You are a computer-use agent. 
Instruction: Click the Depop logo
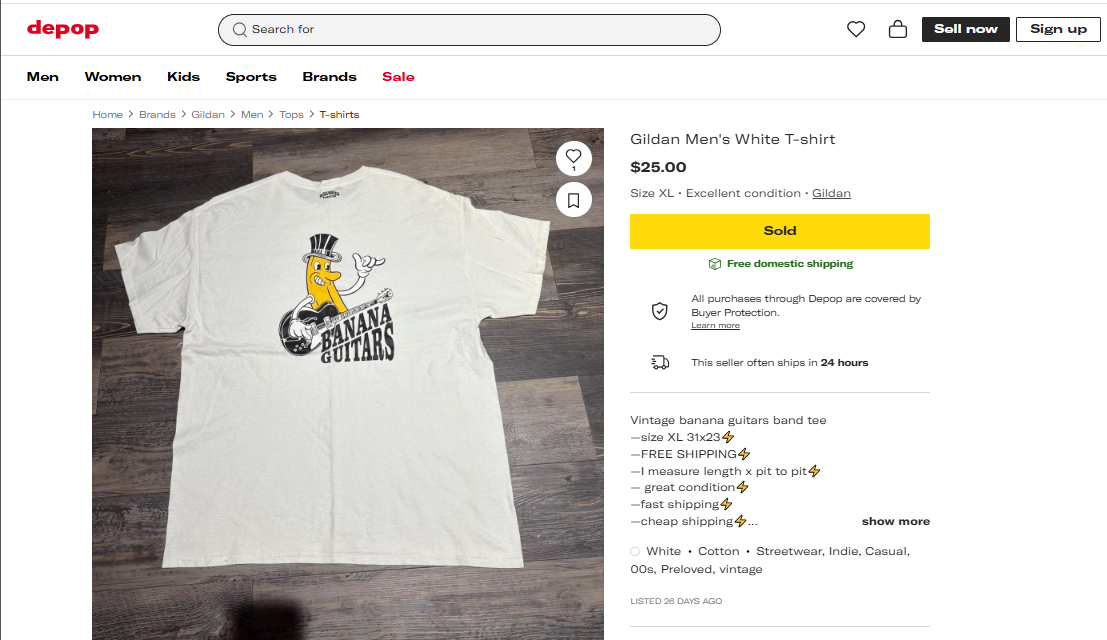point(62,29)
